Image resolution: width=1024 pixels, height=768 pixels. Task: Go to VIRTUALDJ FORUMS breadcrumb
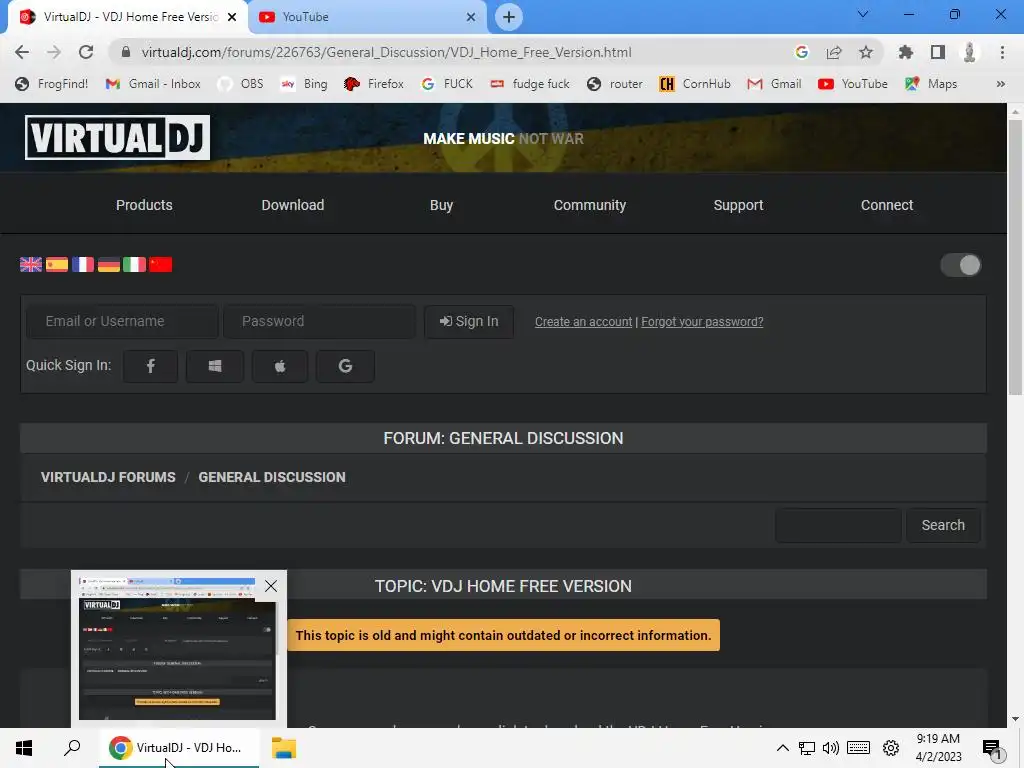coord(108,477)
